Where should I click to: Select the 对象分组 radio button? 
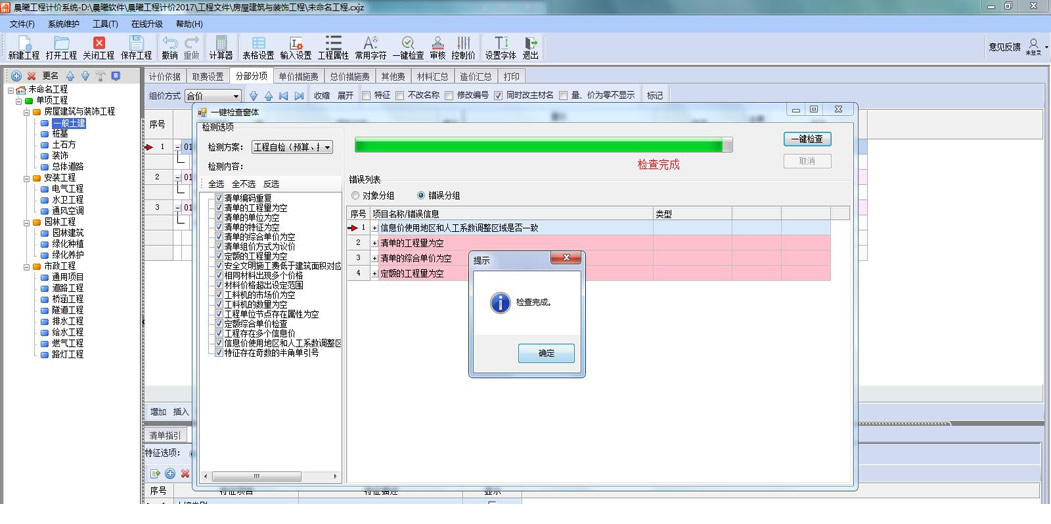pos(355,196)
